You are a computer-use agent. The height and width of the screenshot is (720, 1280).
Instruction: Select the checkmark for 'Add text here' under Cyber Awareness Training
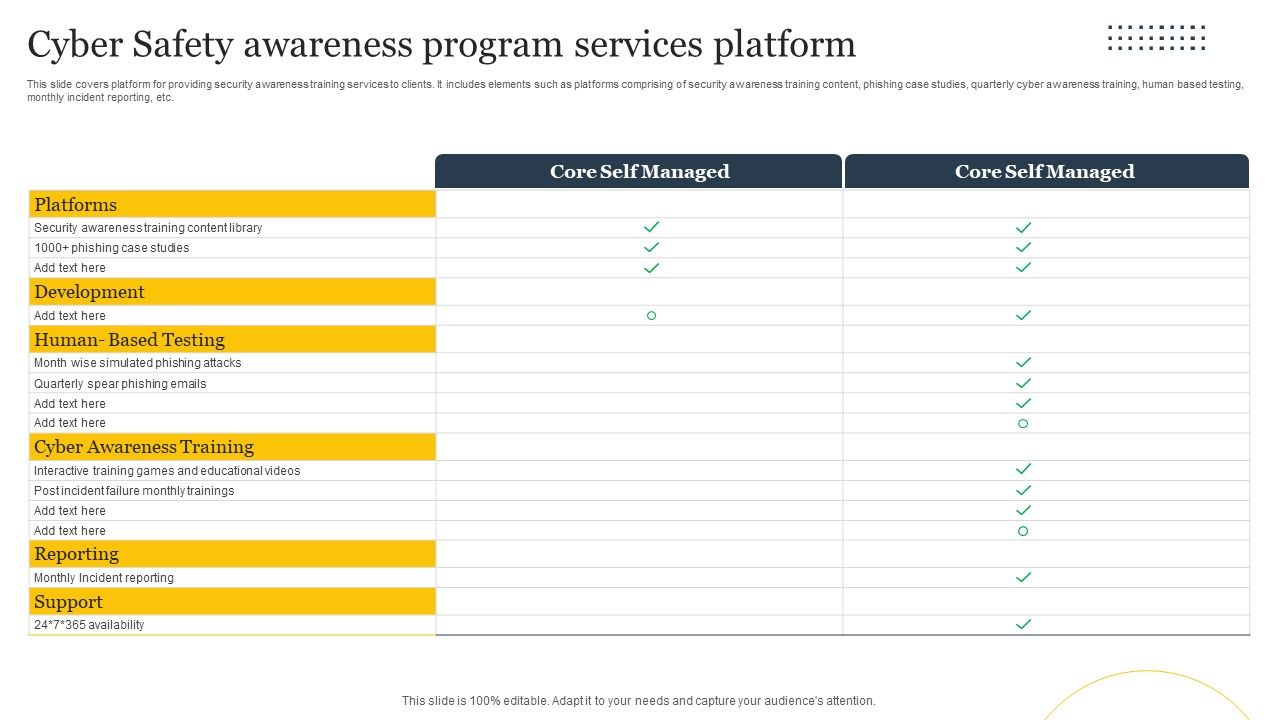coord(1023,510)
